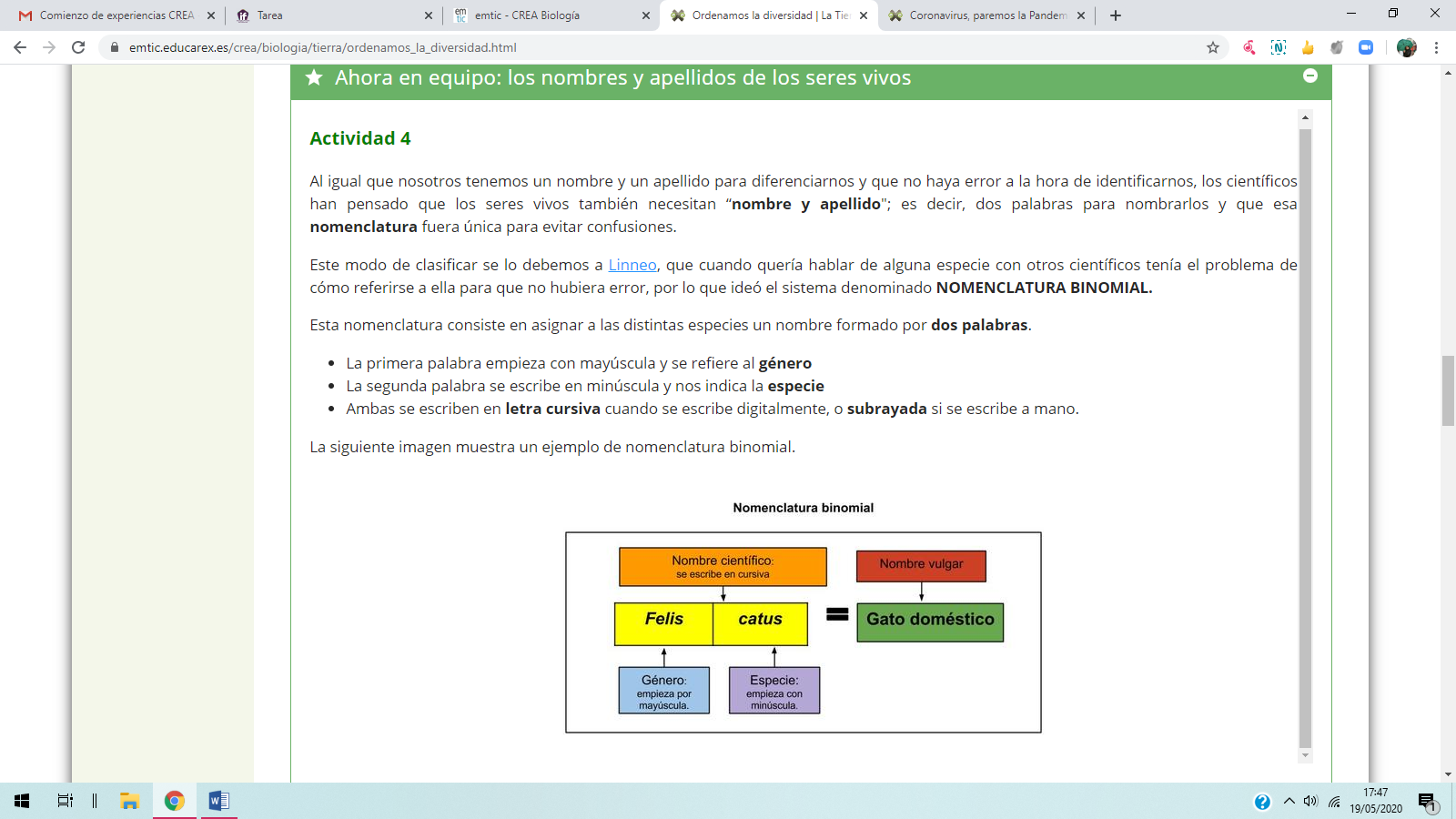
Task: Close the Tarea tab
Action: 429,15
